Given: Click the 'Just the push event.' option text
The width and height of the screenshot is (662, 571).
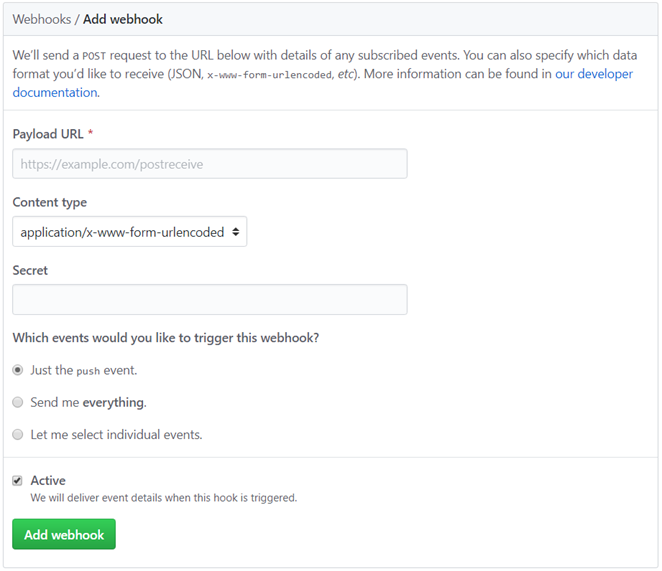Looking at the screenshot, I should click(x=84, y=370).
